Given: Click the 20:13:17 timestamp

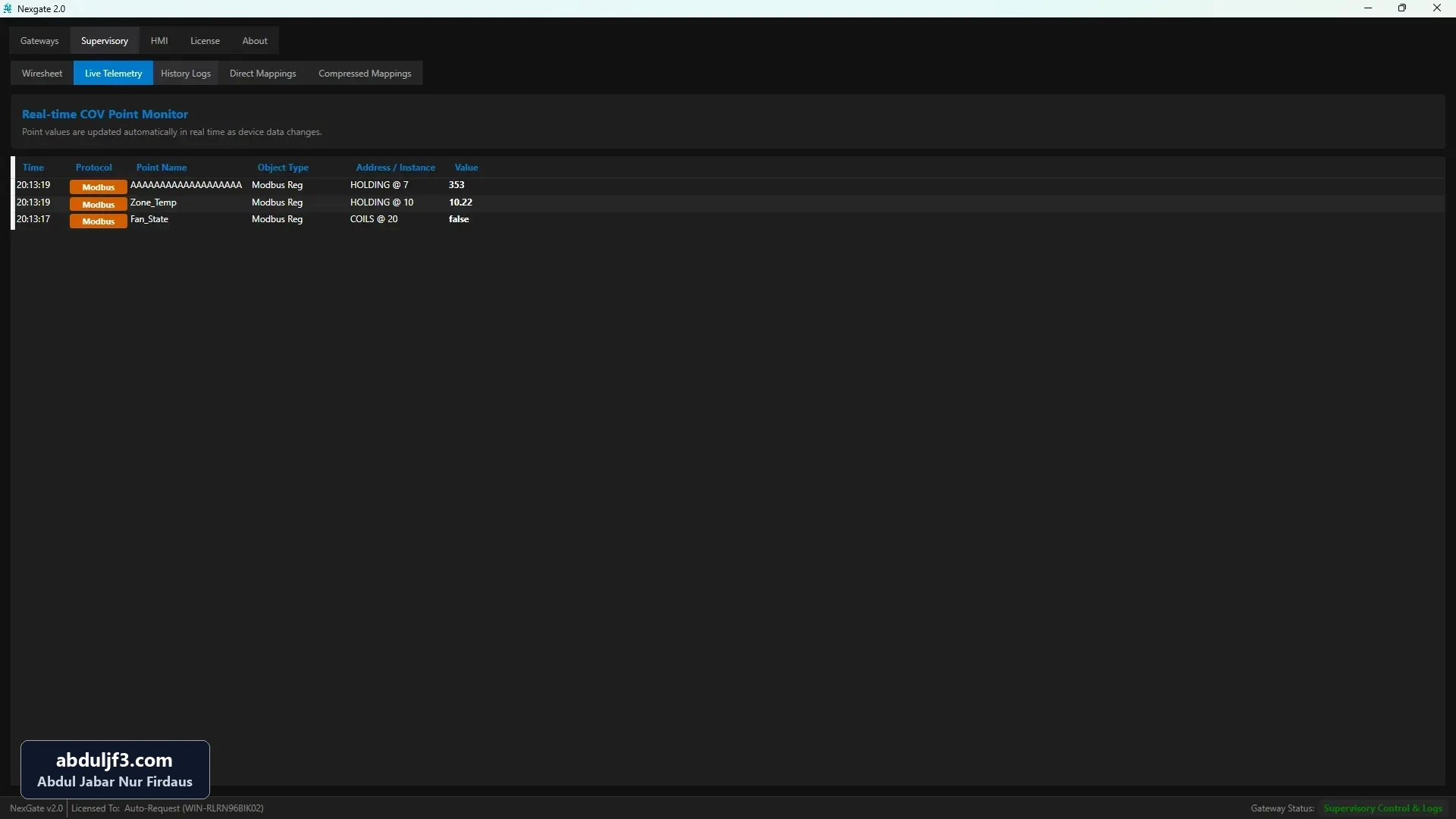Looking at the screenshot, I should tap(33, 219).
